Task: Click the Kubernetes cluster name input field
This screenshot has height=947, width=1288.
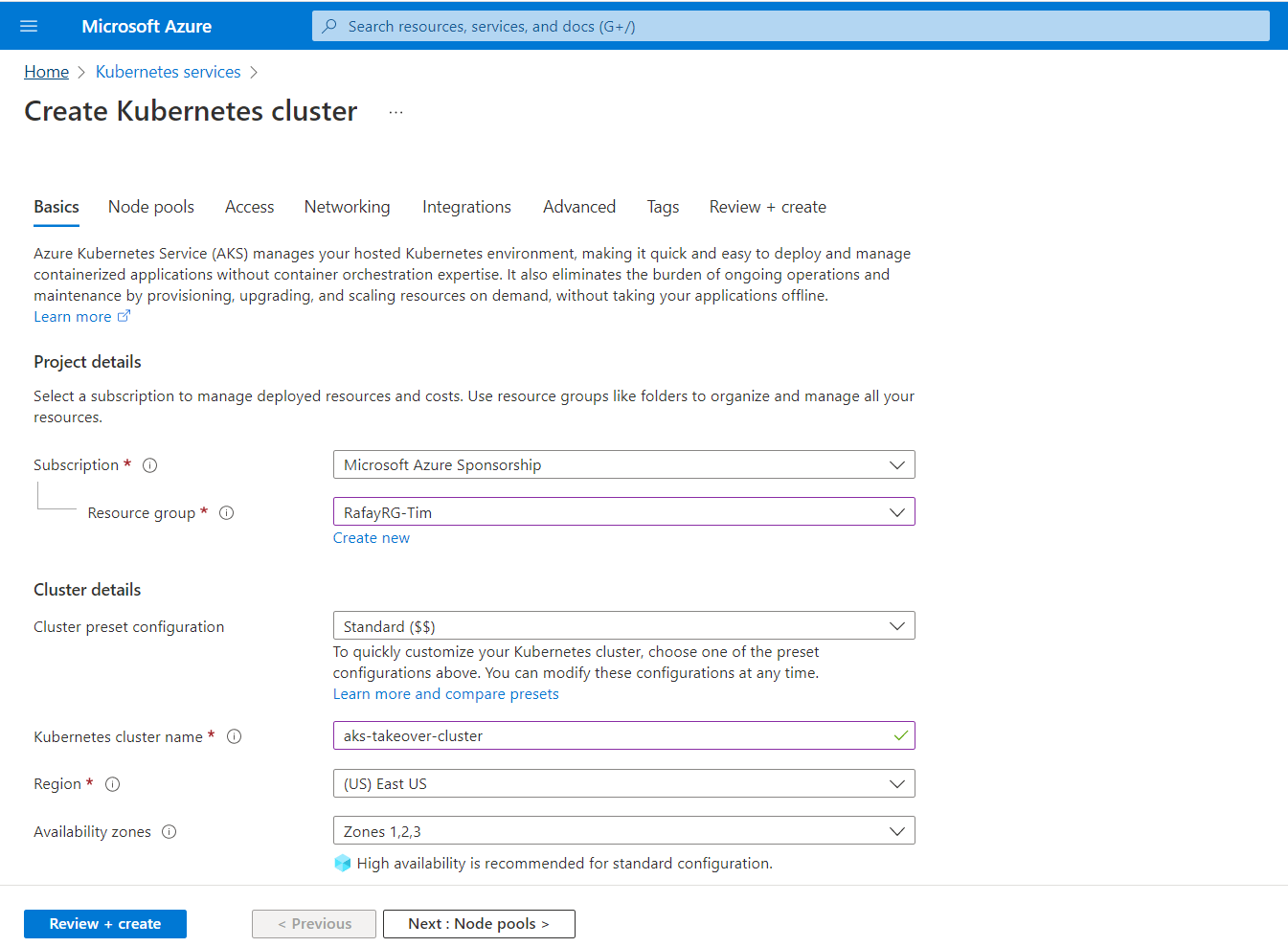Action: tap(623, 735)
